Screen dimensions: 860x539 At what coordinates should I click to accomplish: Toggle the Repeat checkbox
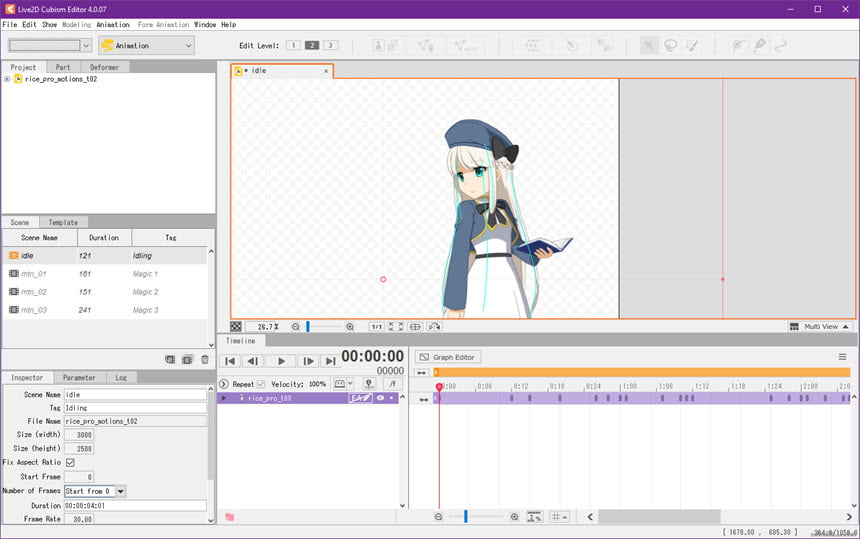click(x=261, y=384)
